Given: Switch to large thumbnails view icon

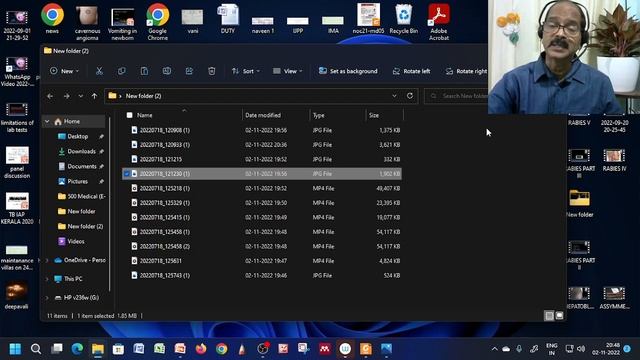Looking at the screenshot, I should [559, 316].
